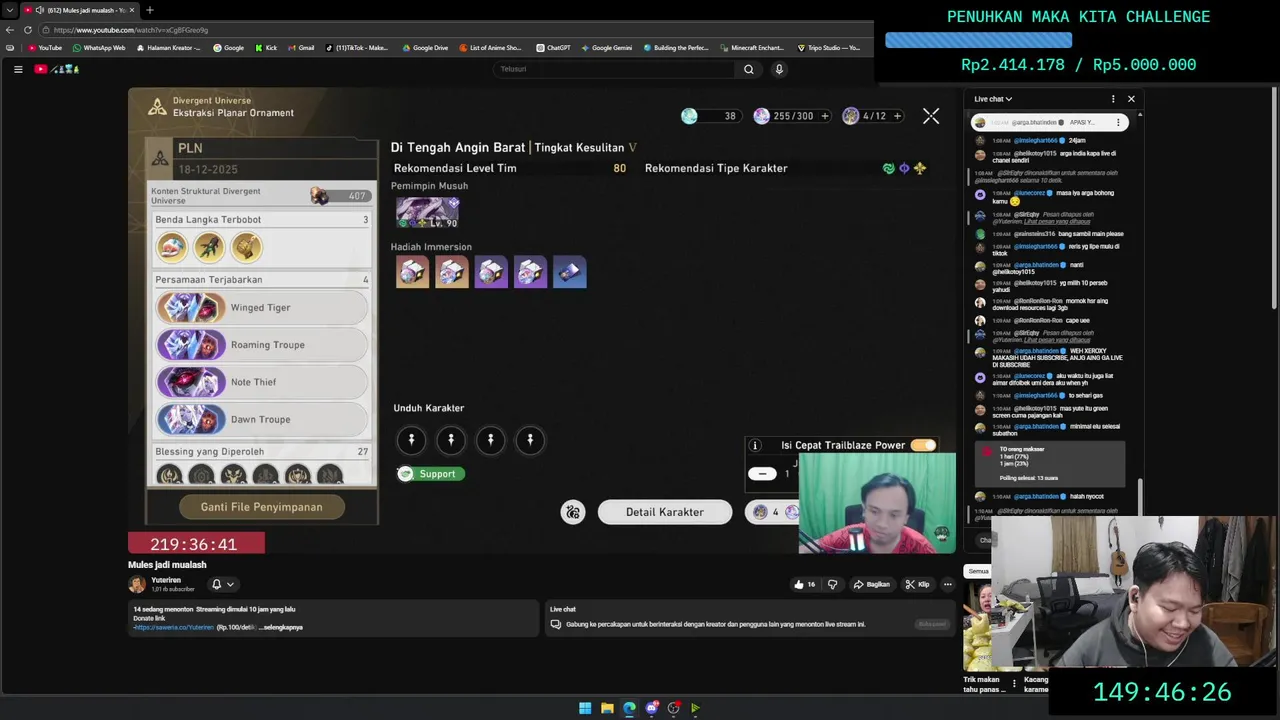Open the TikTok bookmark
The image size is (1280, 720).
pos(357,48)
